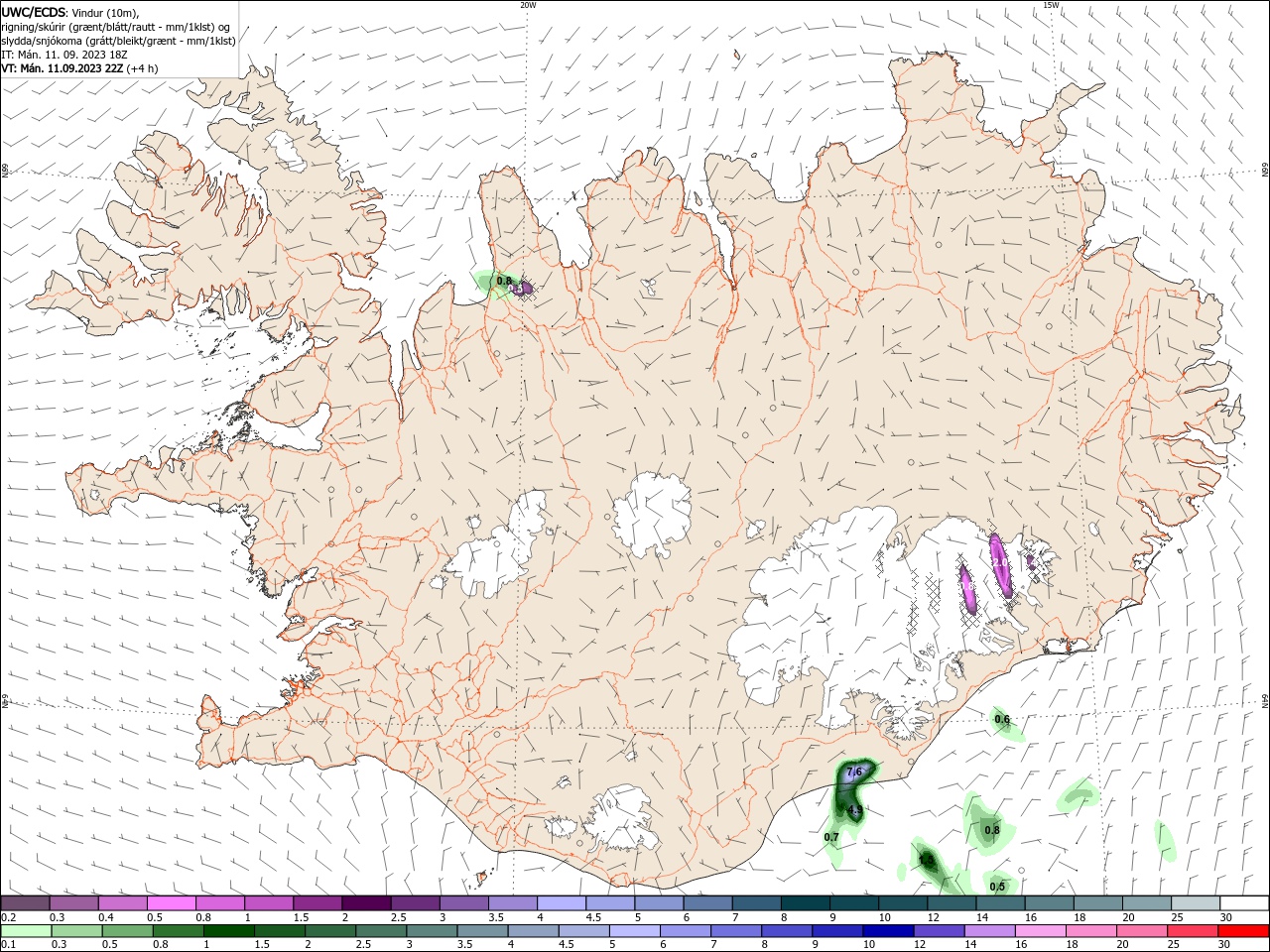
Task: Pick the medium green 0.8 swatch, lower scale
Action: [x=178, y=931]
